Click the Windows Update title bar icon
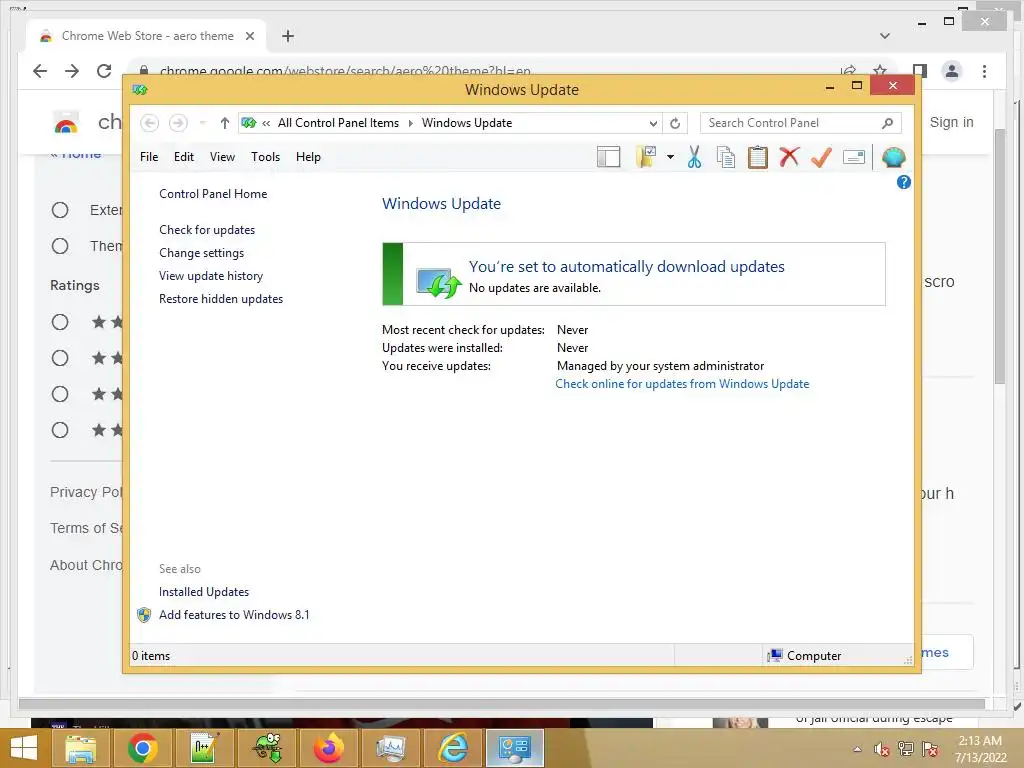Screen dimensions: 1024x768 [140, 89]
